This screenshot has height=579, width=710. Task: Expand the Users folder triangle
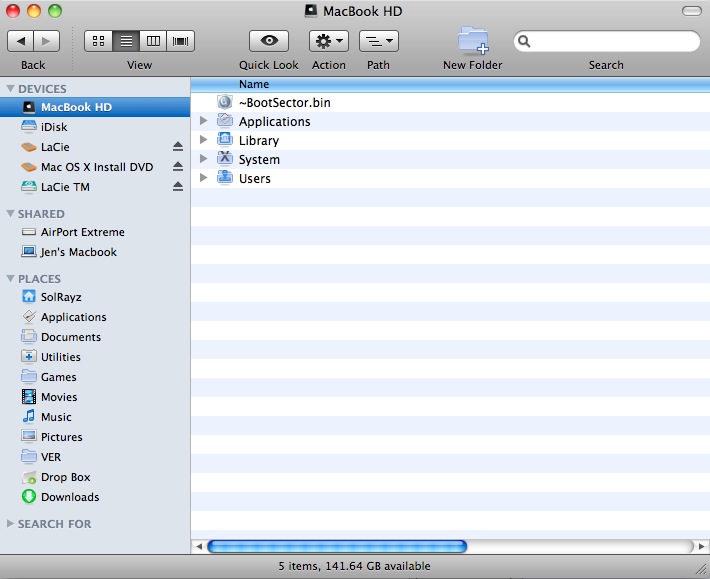(x=204, y=178)
